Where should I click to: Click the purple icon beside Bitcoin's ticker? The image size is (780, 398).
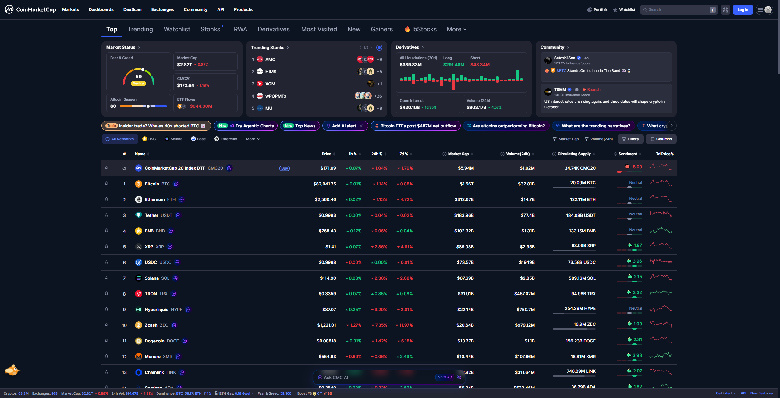pyautogui.click(x=176, y=184)
